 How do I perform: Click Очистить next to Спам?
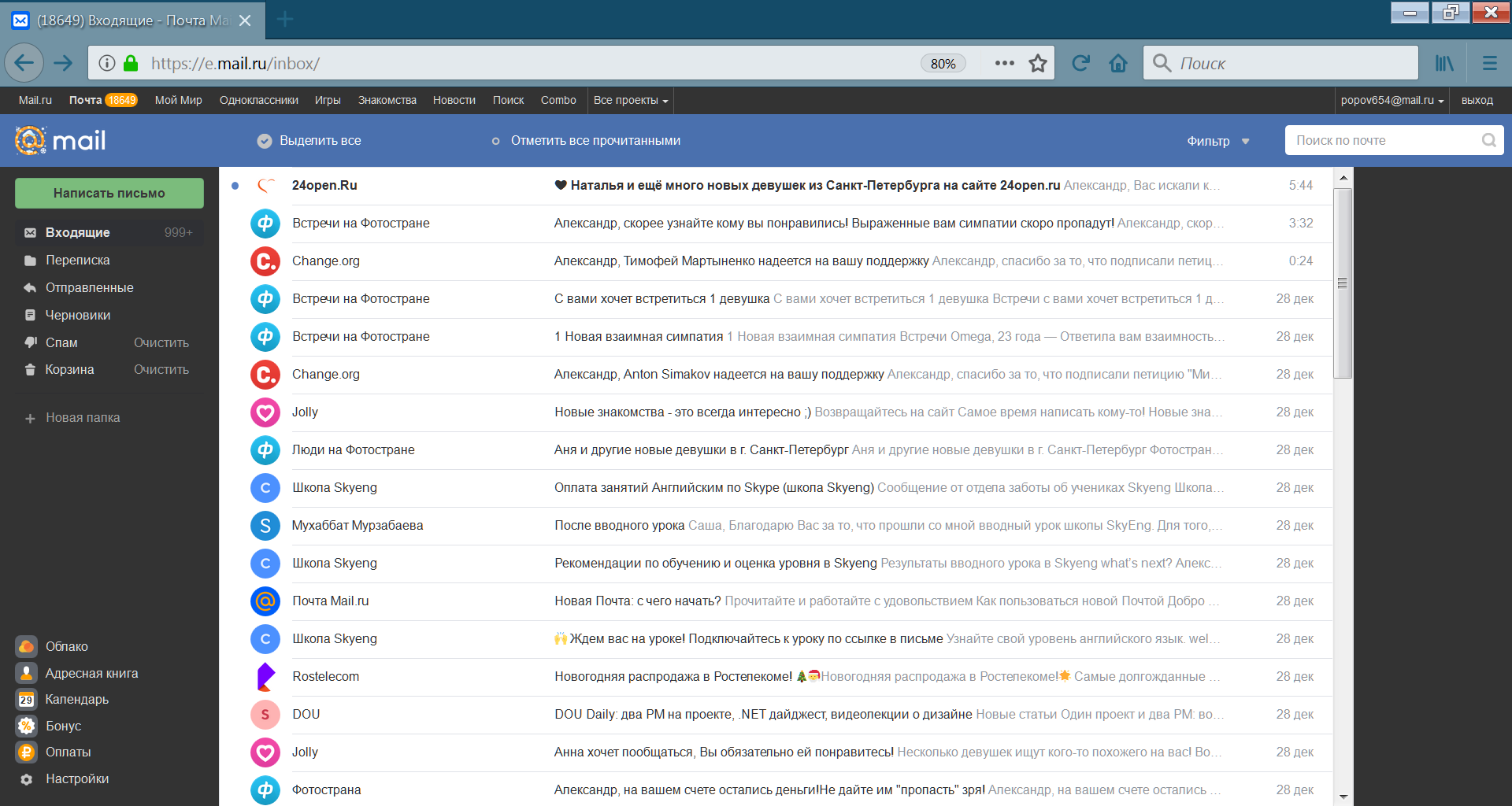(x=161, y=342)
